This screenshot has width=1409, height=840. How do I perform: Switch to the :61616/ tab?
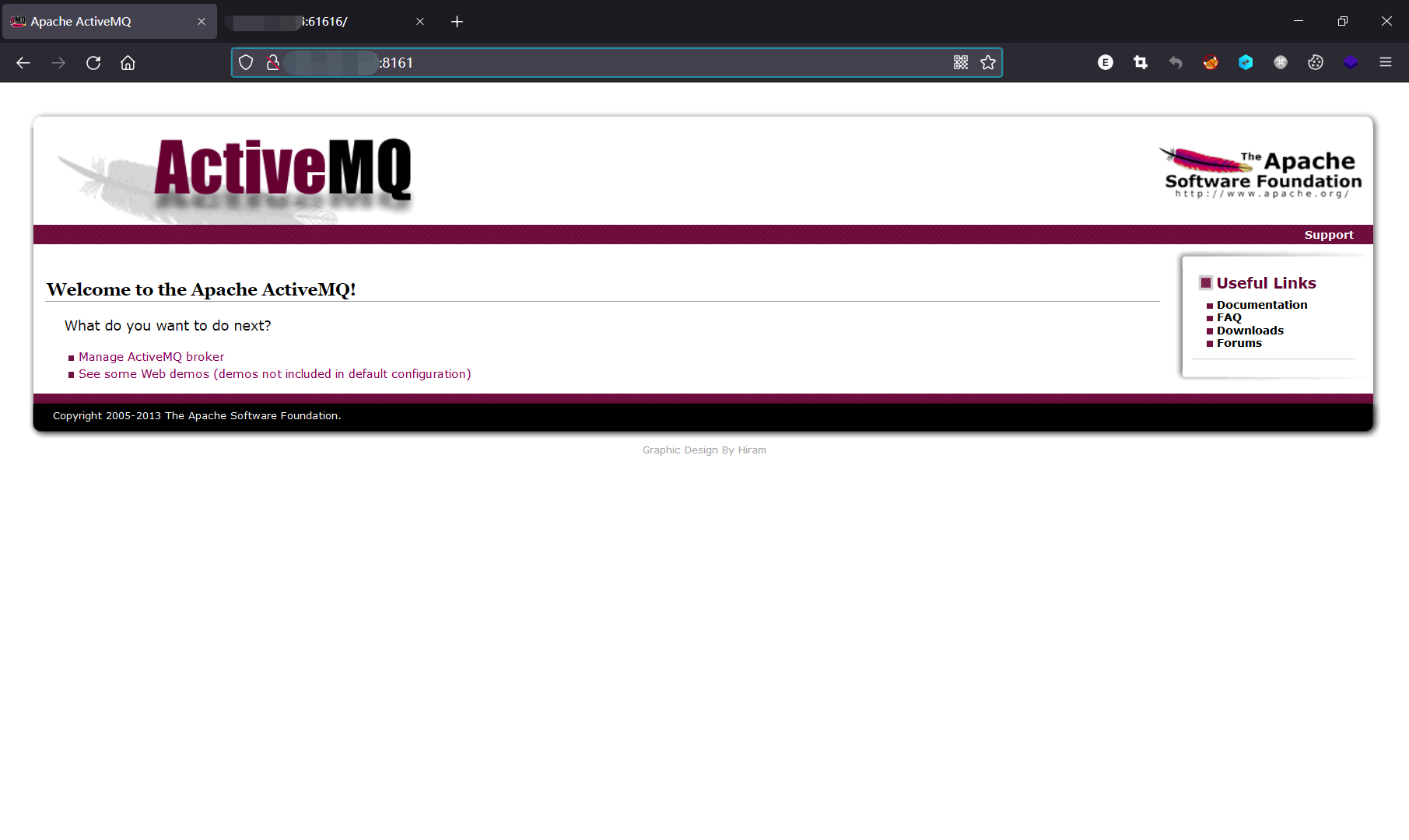pyautogui.click(x=327, y=22)
